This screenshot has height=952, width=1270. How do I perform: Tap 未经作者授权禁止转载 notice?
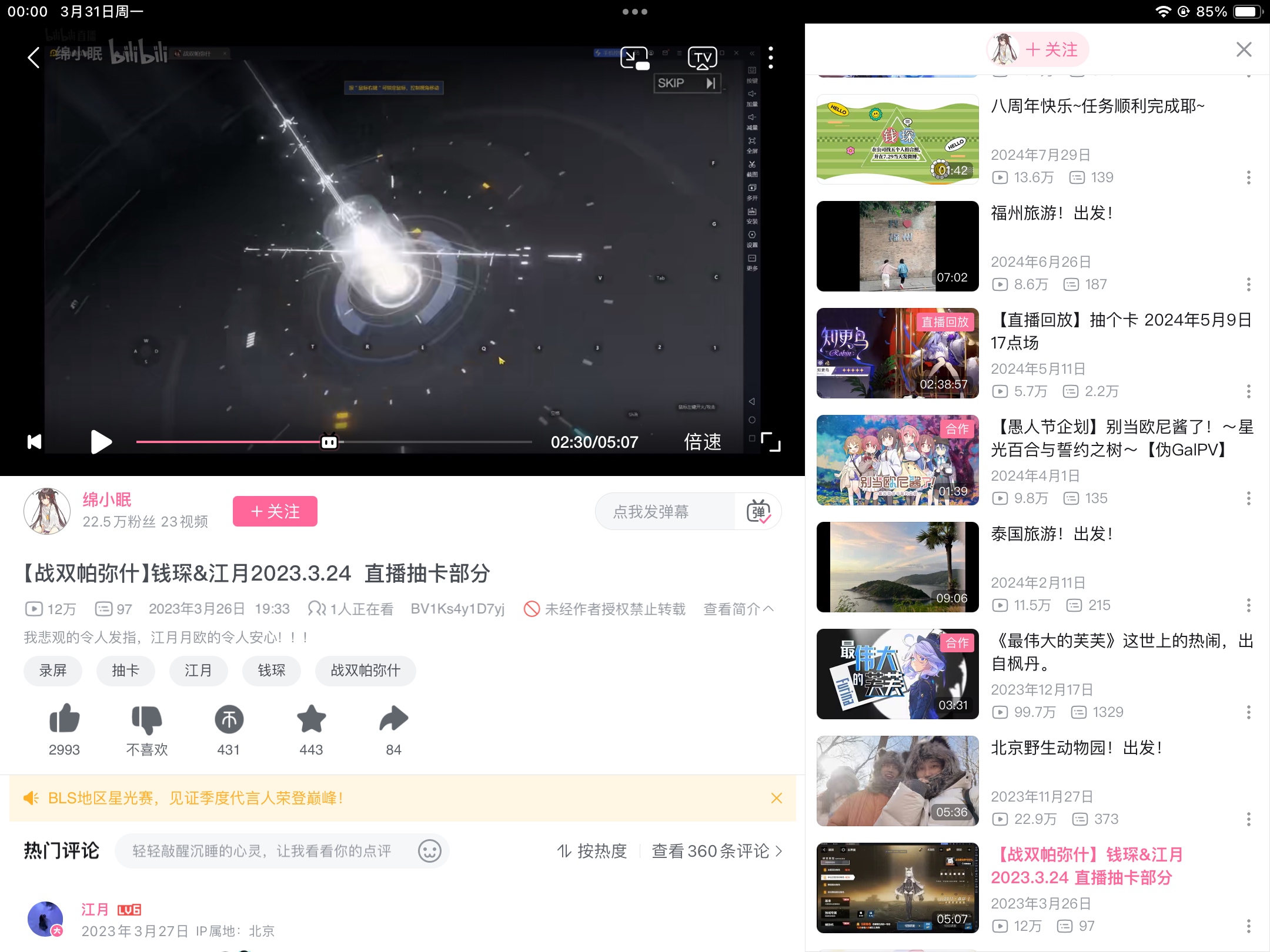(x=604, y=609)
